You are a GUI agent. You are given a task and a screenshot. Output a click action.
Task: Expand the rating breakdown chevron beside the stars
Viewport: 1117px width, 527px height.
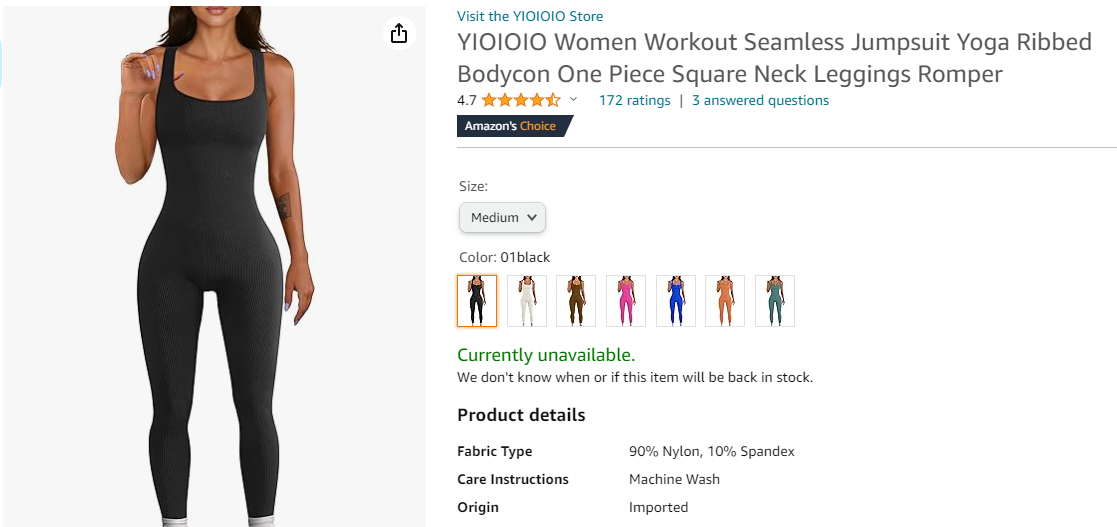coord(573,100)
